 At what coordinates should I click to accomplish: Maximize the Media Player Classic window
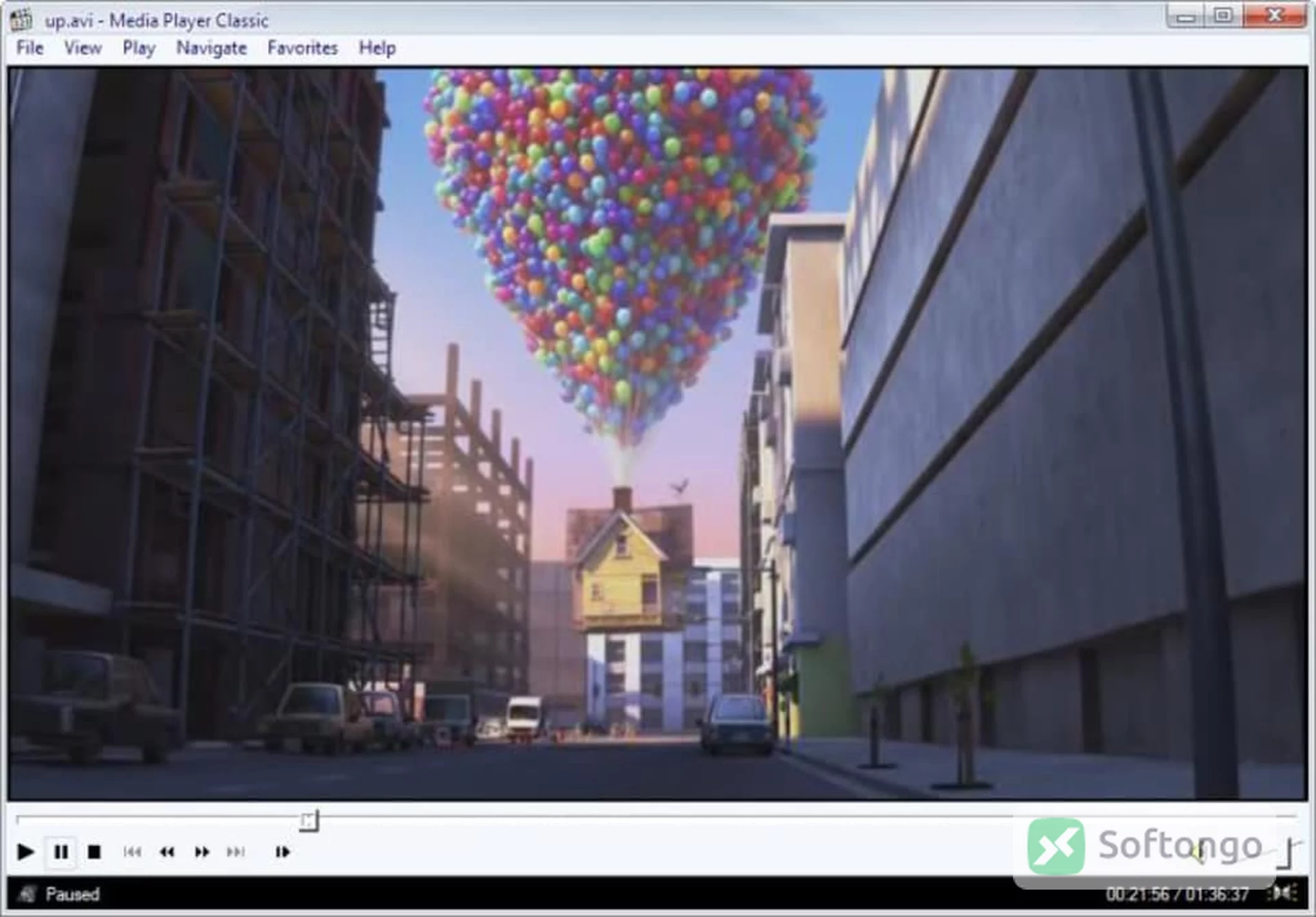(x=1224, y=16)
